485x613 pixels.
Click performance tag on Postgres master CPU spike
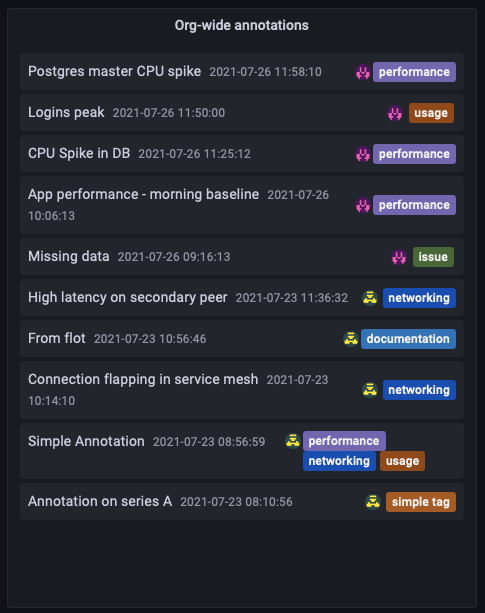(414, 72)
